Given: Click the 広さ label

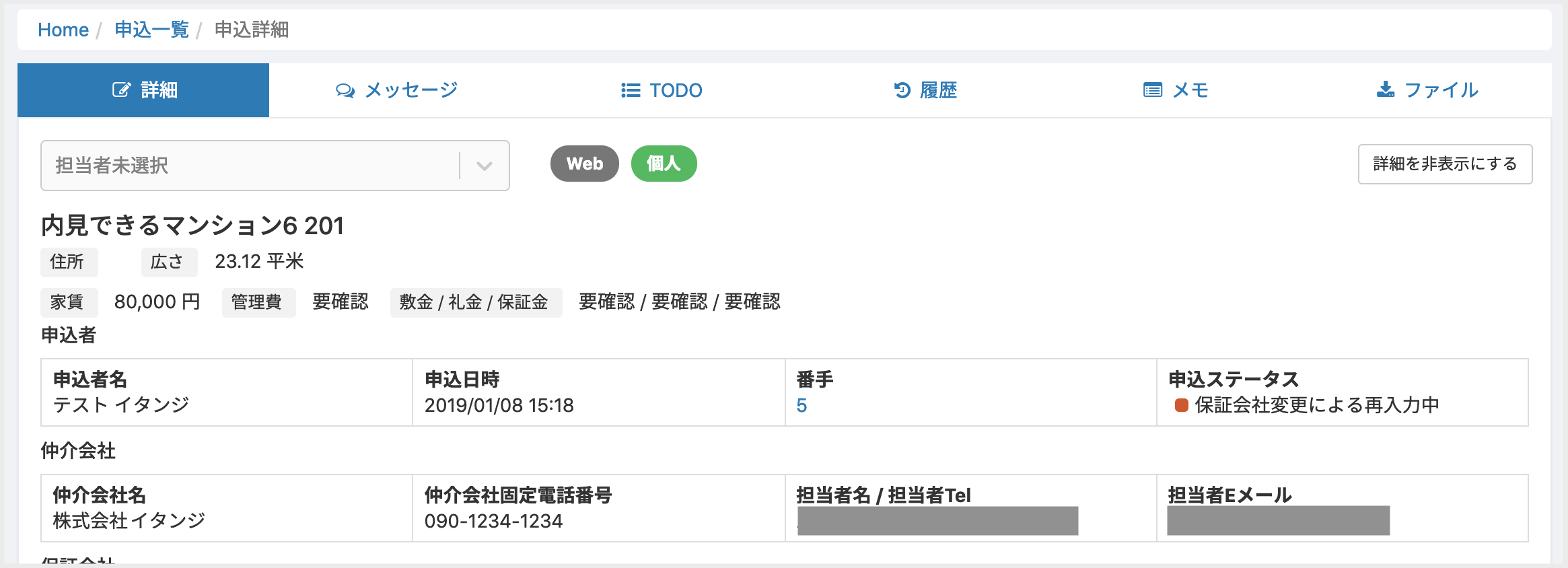Looking at the screenshot, I should 169,262.
